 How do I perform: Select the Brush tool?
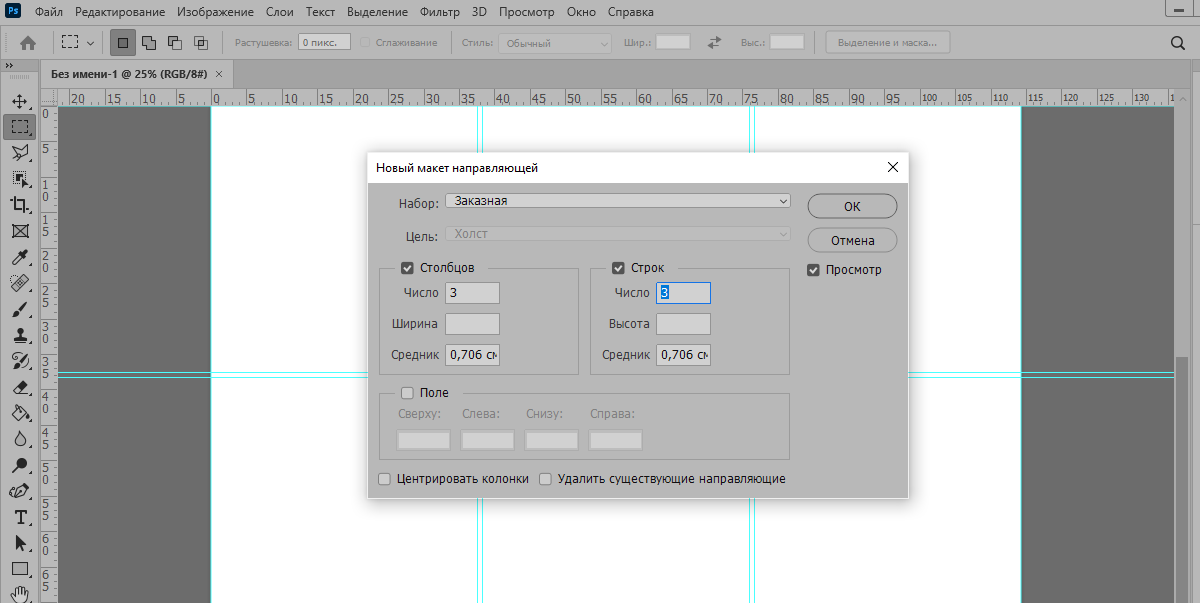coord(20,309)
